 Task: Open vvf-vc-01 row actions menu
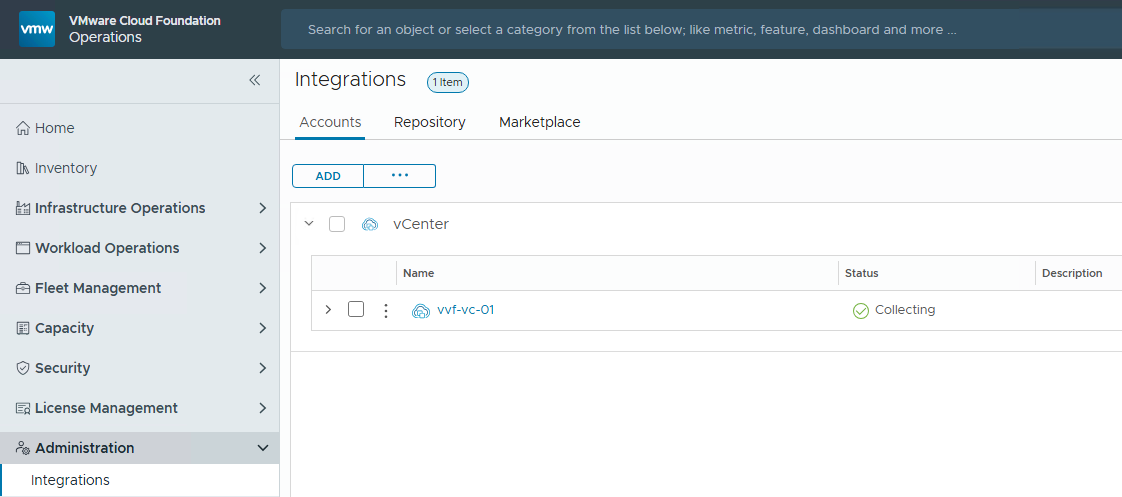click(386, 310)
